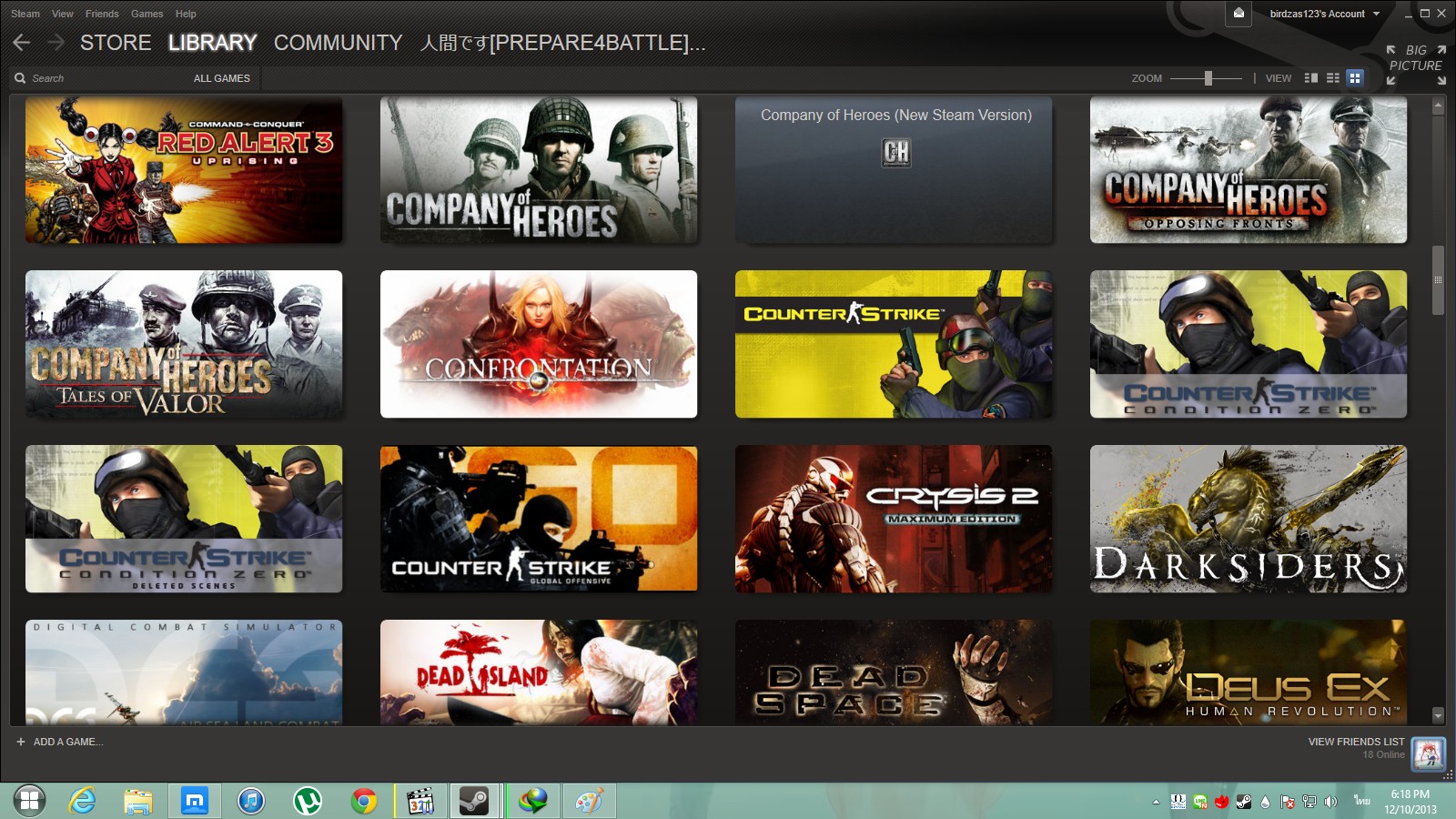The width and height of the screenshot is (1456, 819).
Task: Click the water drop tray icon
Action: point(1265,802)
